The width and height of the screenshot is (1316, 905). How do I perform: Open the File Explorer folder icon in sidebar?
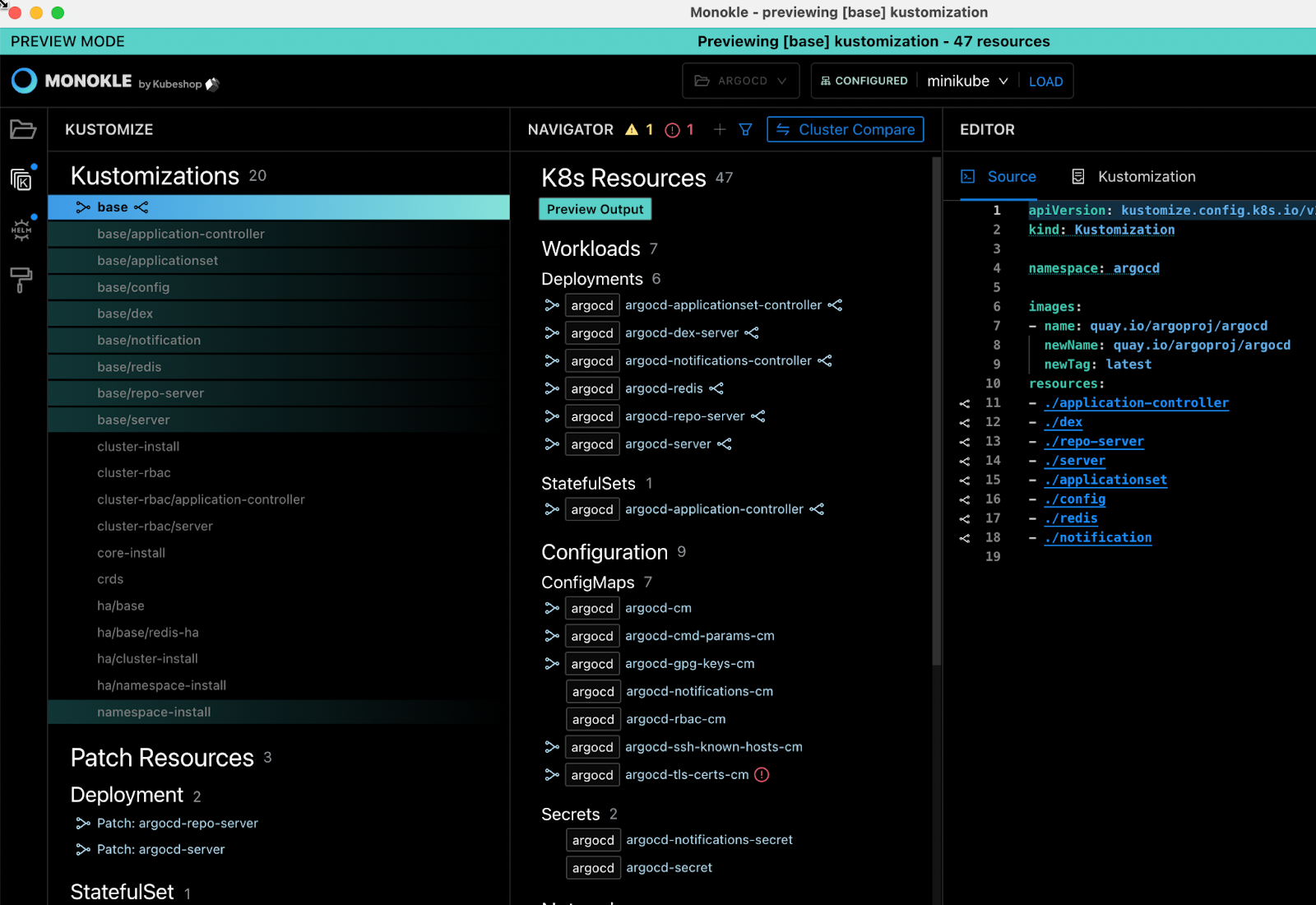coord(22,129)
